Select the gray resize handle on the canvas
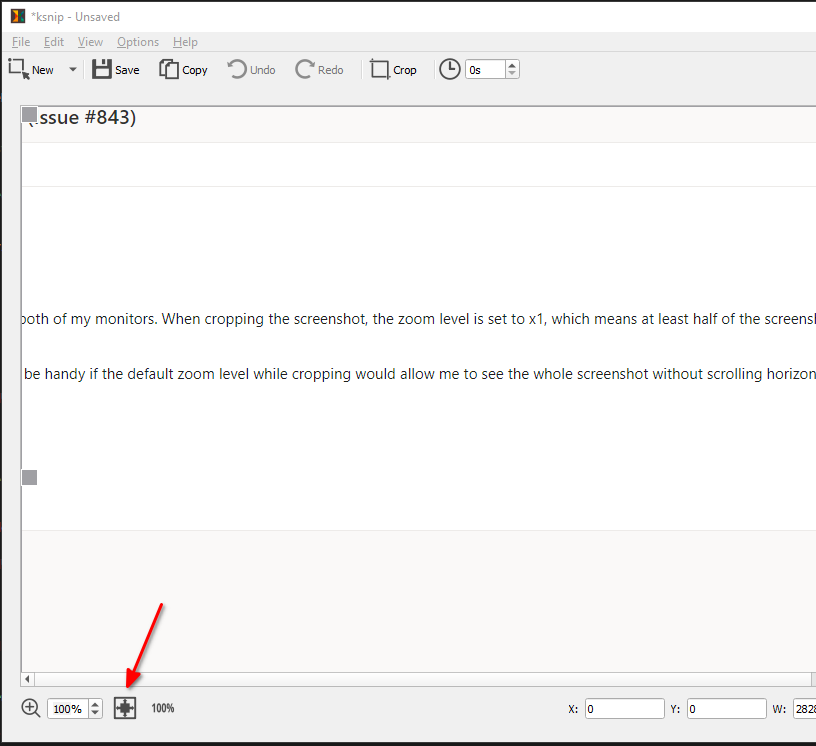The image size is (816, 746). (29, 477)
